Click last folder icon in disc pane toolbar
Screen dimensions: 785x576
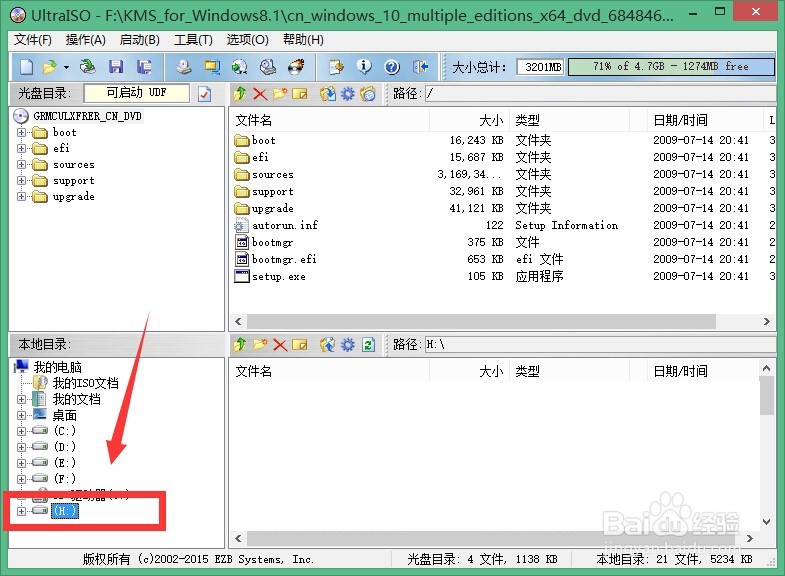368,94
